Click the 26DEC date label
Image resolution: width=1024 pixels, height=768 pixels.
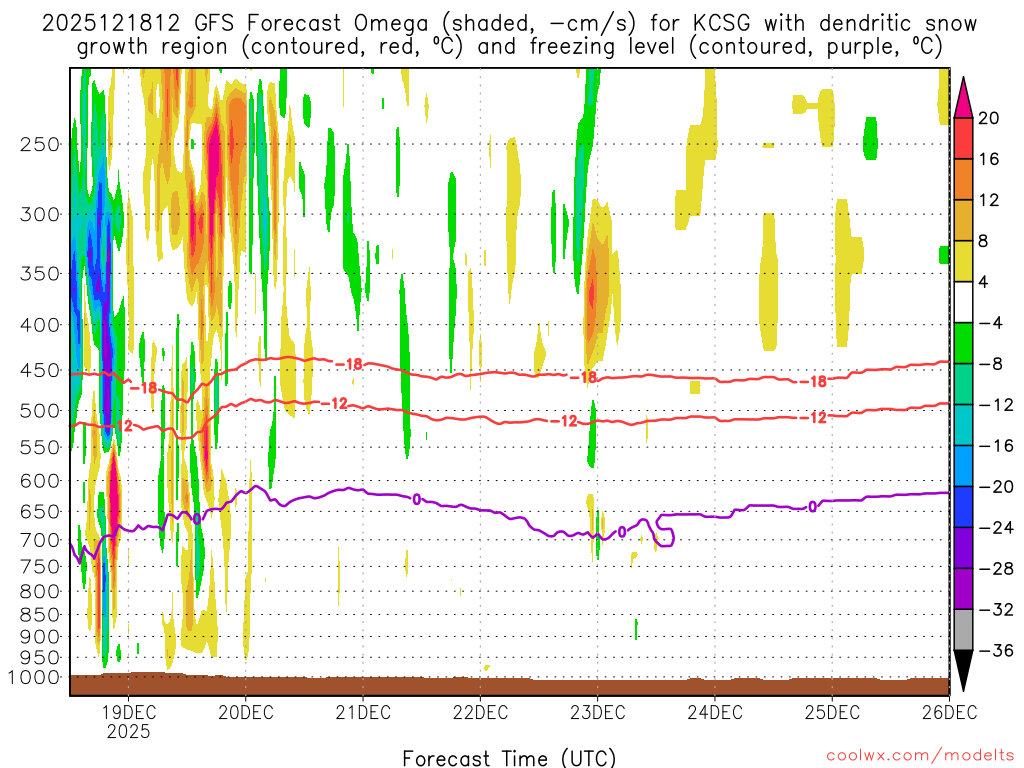[949, 712]
